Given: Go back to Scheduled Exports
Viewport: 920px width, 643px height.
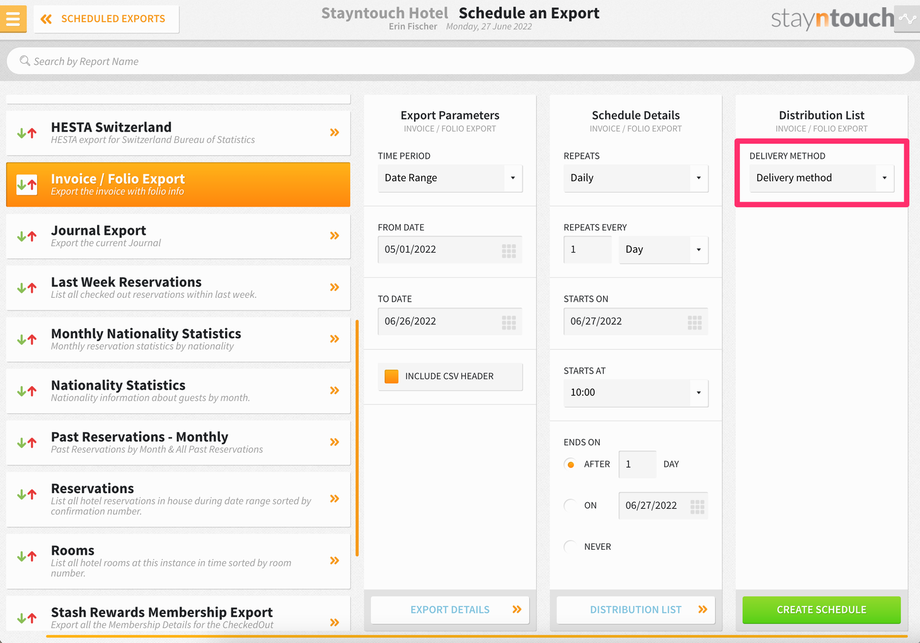Looking at the screenshot, I should point(106,19).
